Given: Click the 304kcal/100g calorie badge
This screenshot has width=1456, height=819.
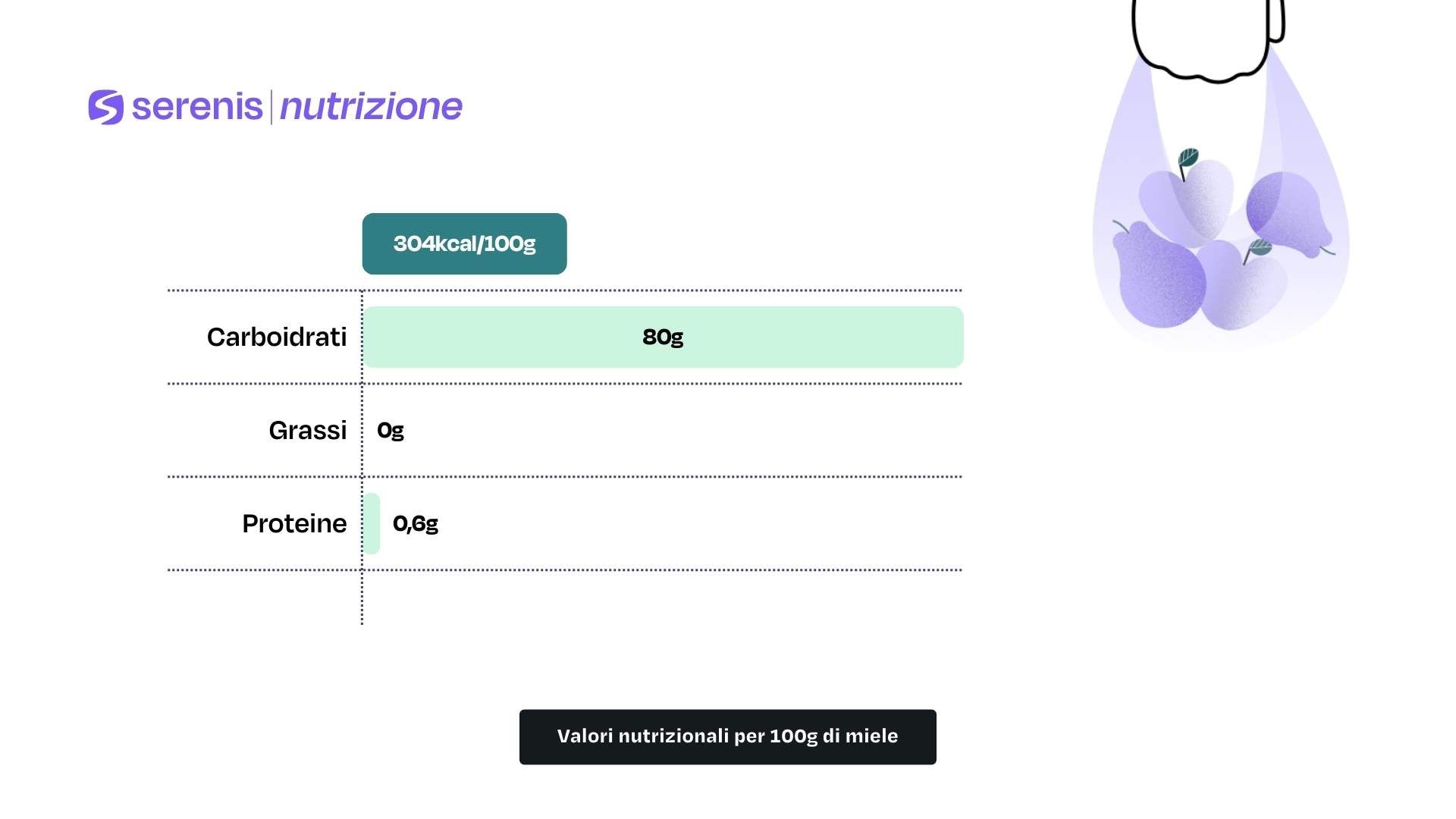Looking at the screenshot, I should tap(464, 243).
